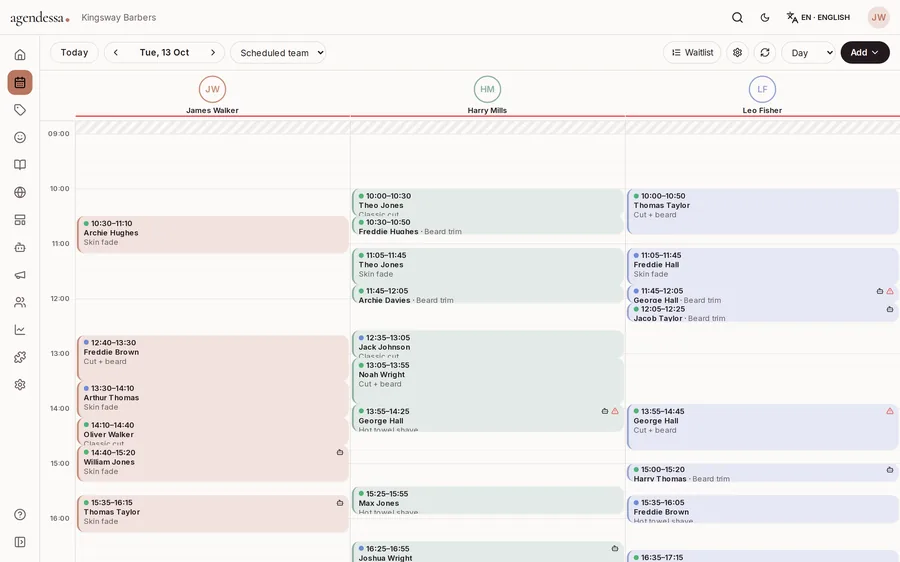The image size is (900, 562).
Task: Click the robot icon on William Jones appointment
Action: (x=340, y=452)
